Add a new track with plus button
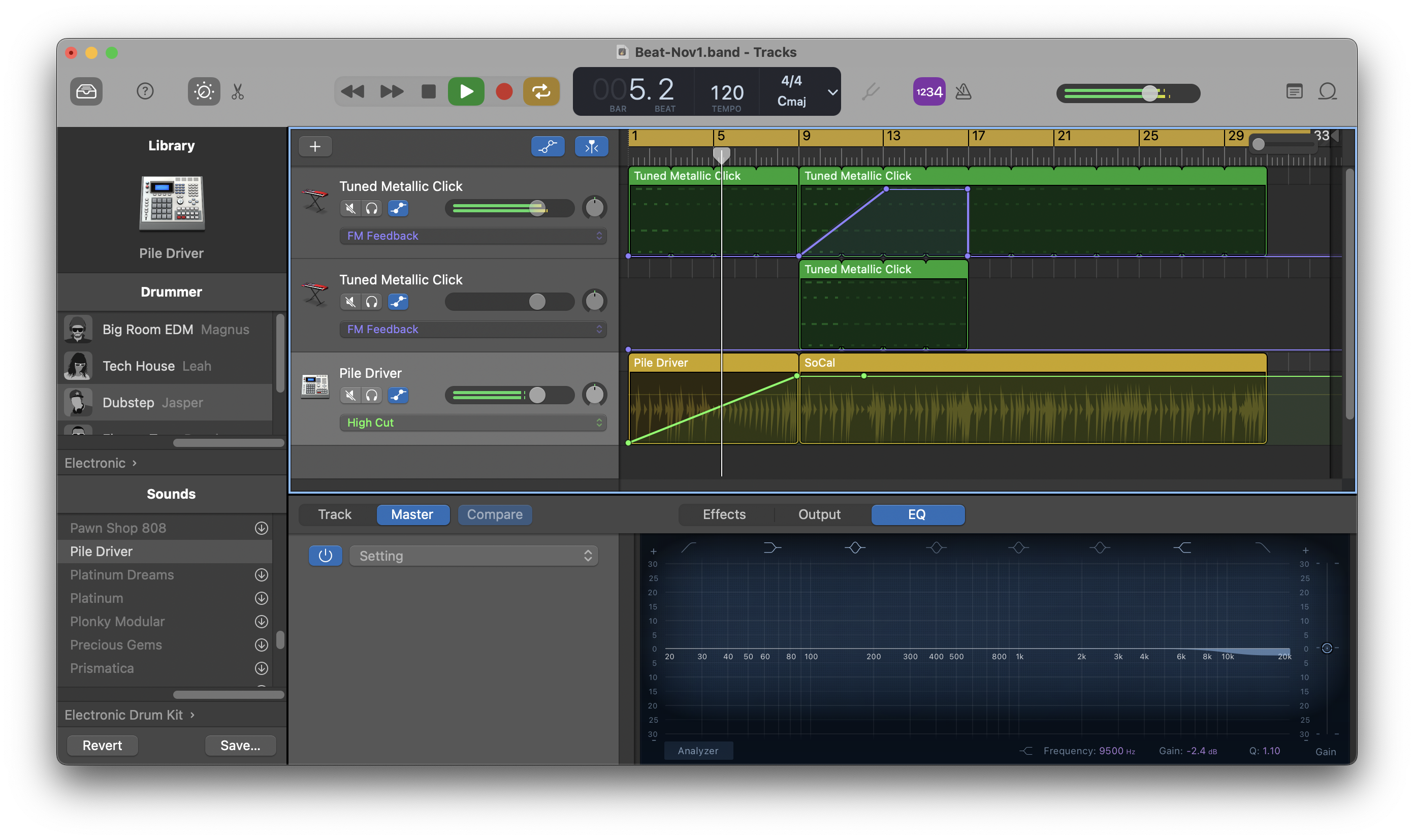Image resolution: width=1414 pixels, height=840 pixels. (315, 147)
